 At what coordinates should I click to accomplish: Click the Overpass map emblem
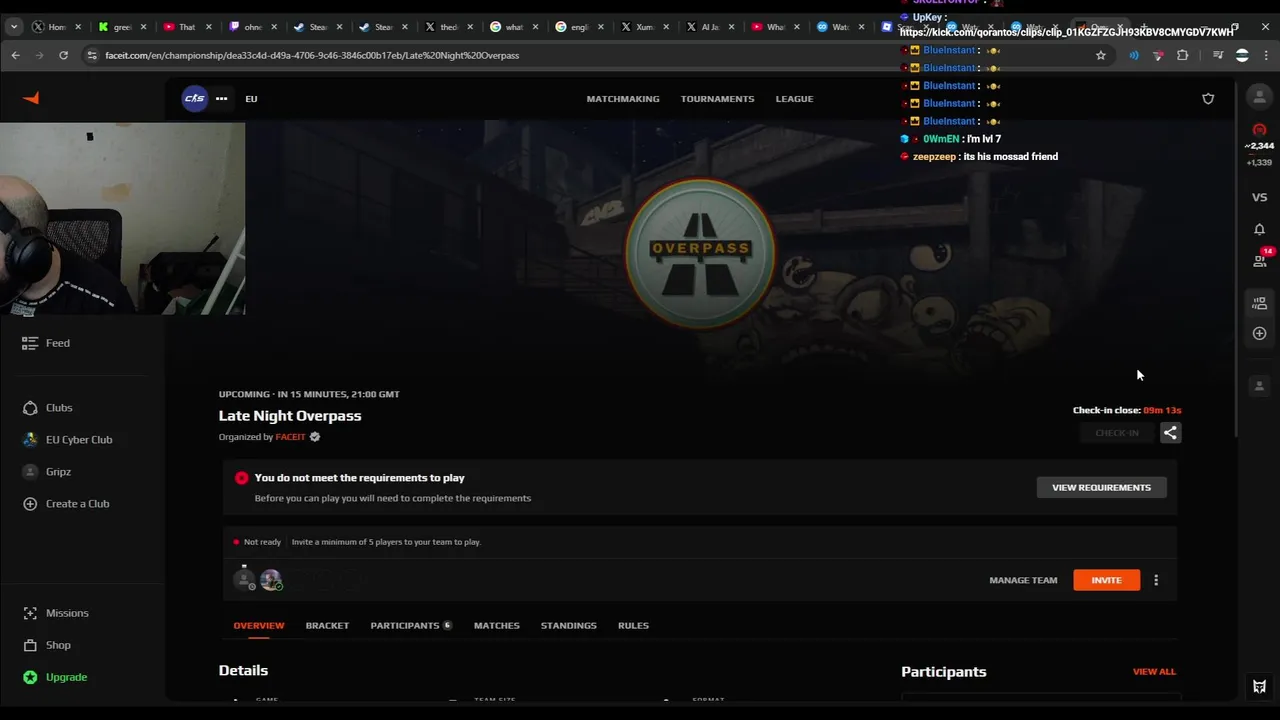point(700,253)
